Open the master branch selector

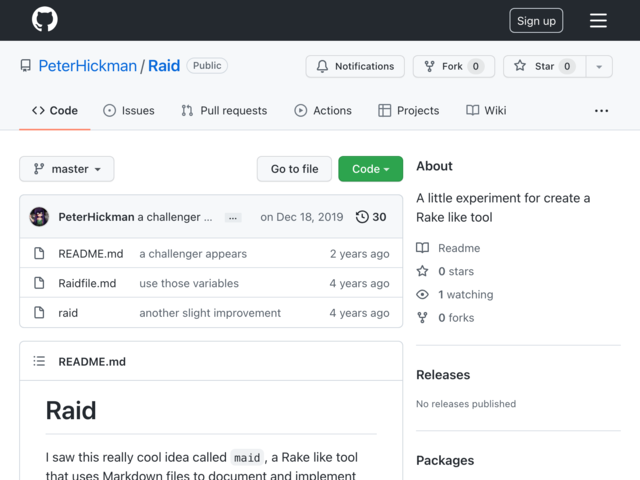[67, 169]
